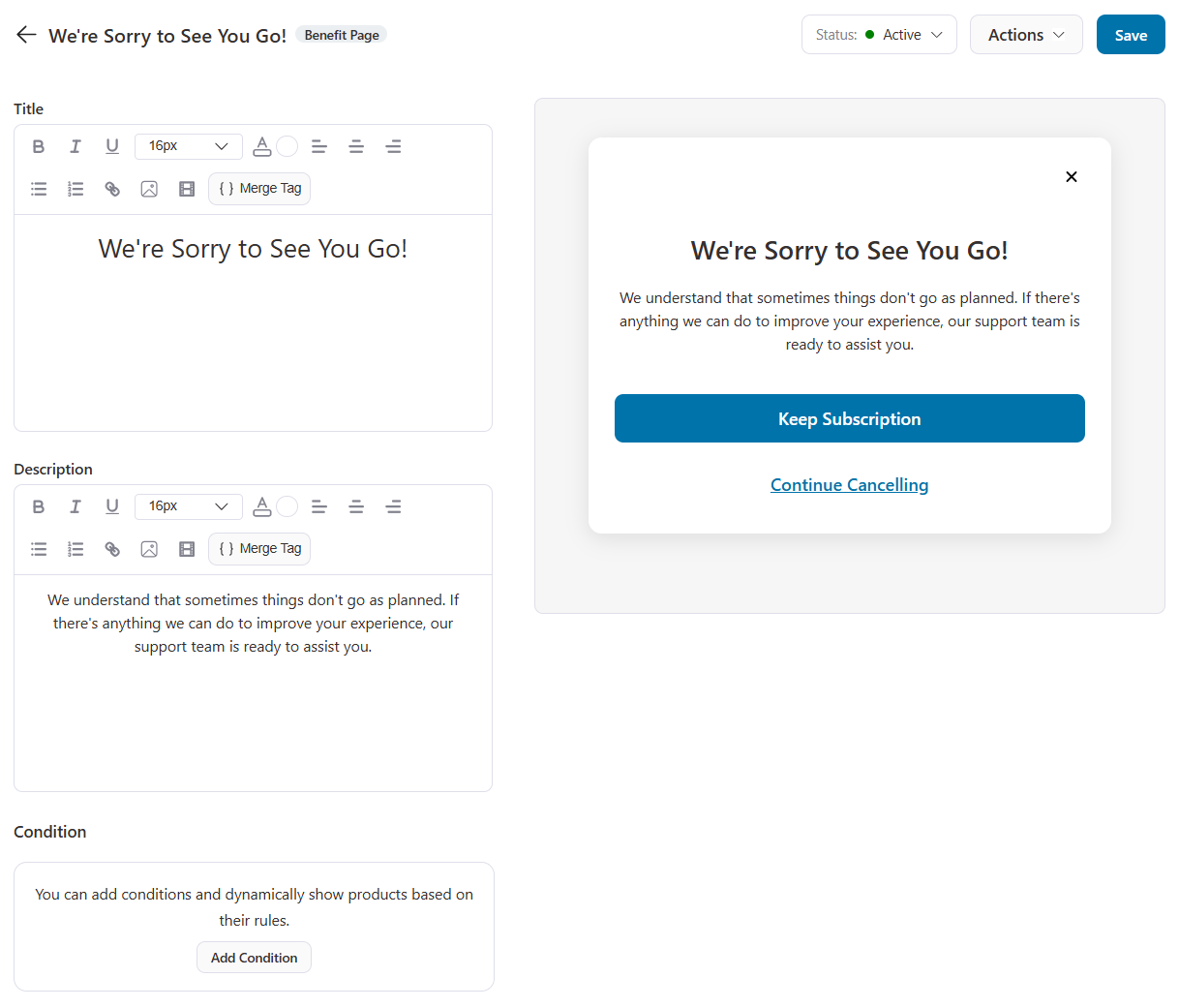Viewport: 1179px width, 1008px height.
Task: Insert video in Title editor
Action: (x=187, y=189)
